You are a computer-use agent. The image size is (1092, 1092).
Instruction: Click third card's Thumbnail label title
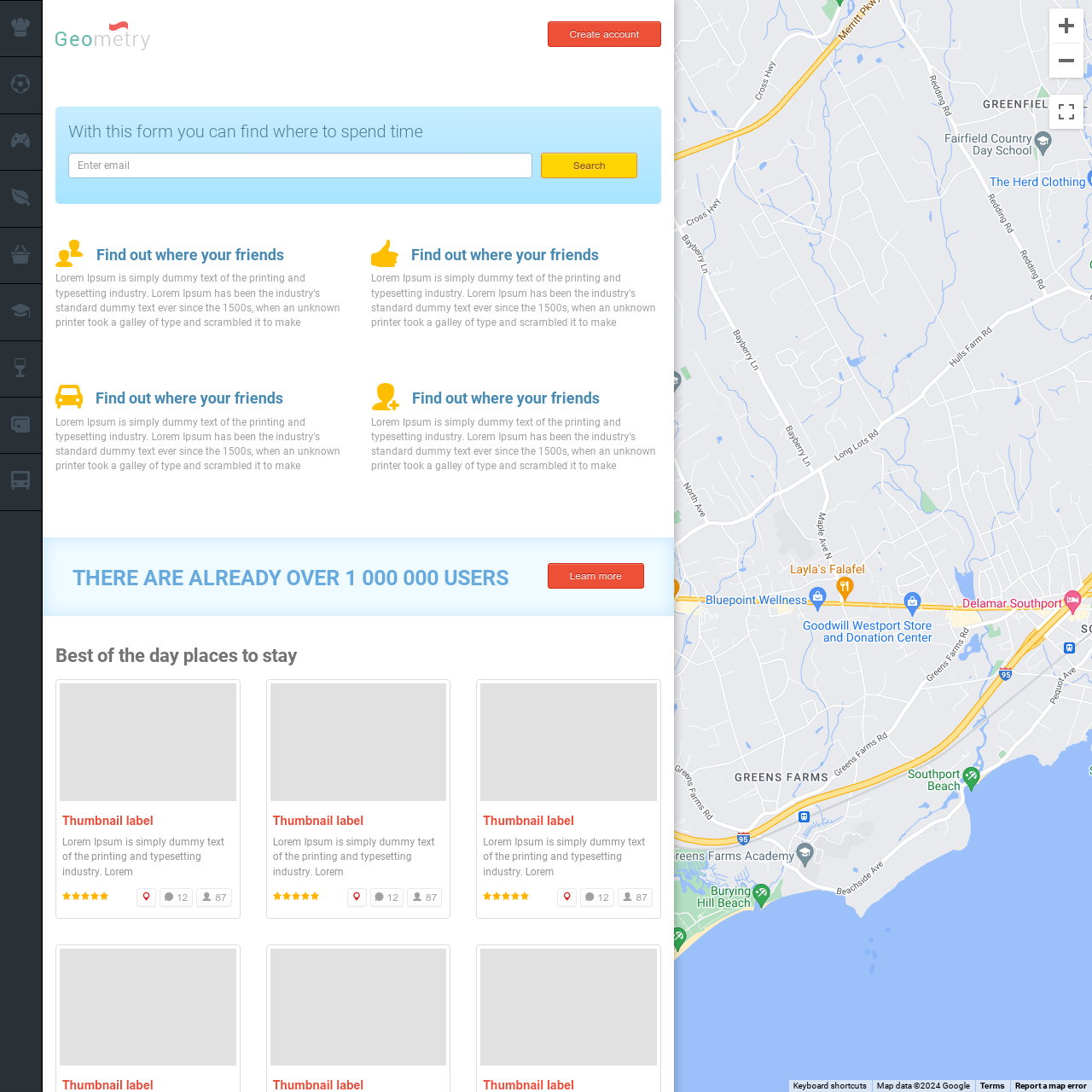[x=528, y=821]
